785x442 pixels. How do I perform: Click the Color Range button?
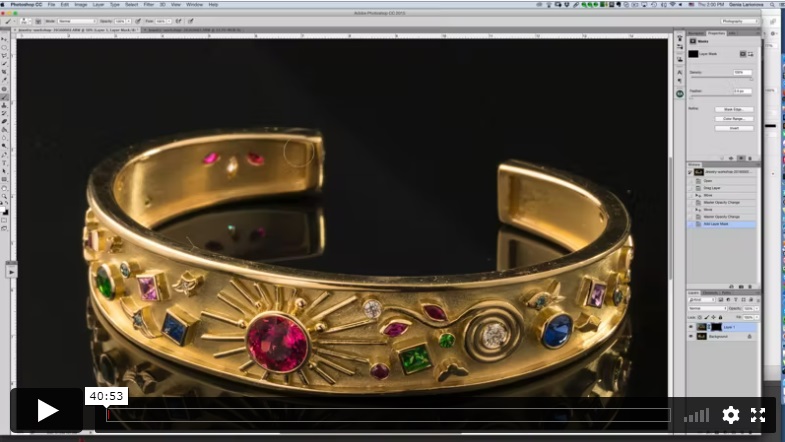tap(734, 119)
